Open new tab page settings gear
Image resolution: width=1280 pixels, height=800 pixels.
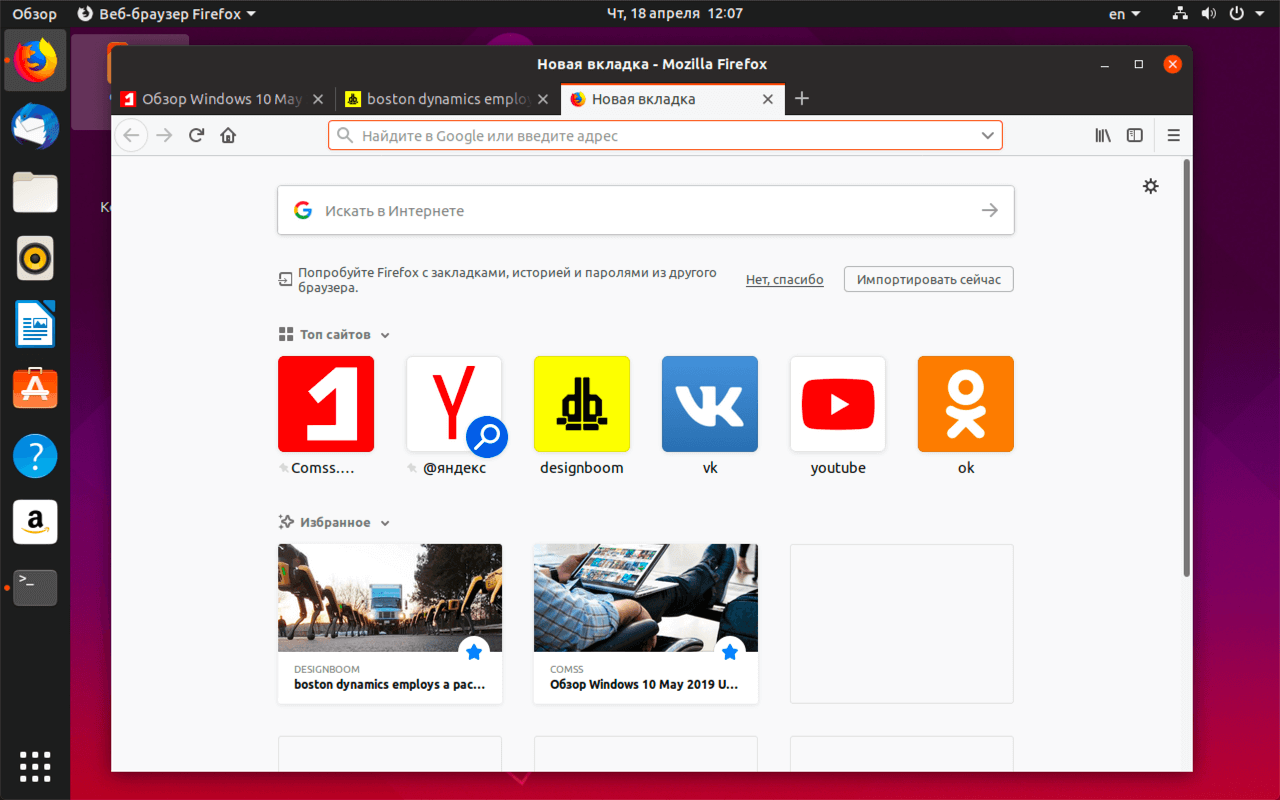point(1151,186)
